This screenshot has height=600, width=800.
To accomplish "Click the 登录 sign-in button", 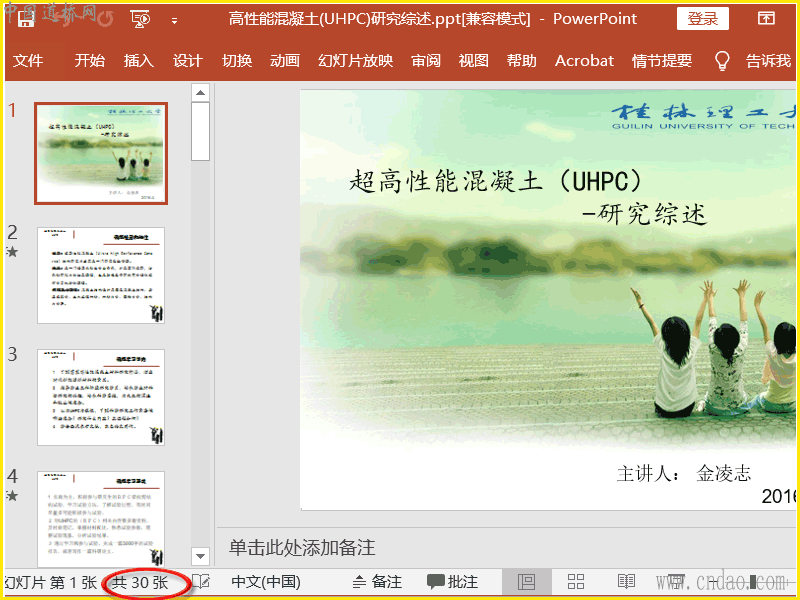I will (703, 19).
